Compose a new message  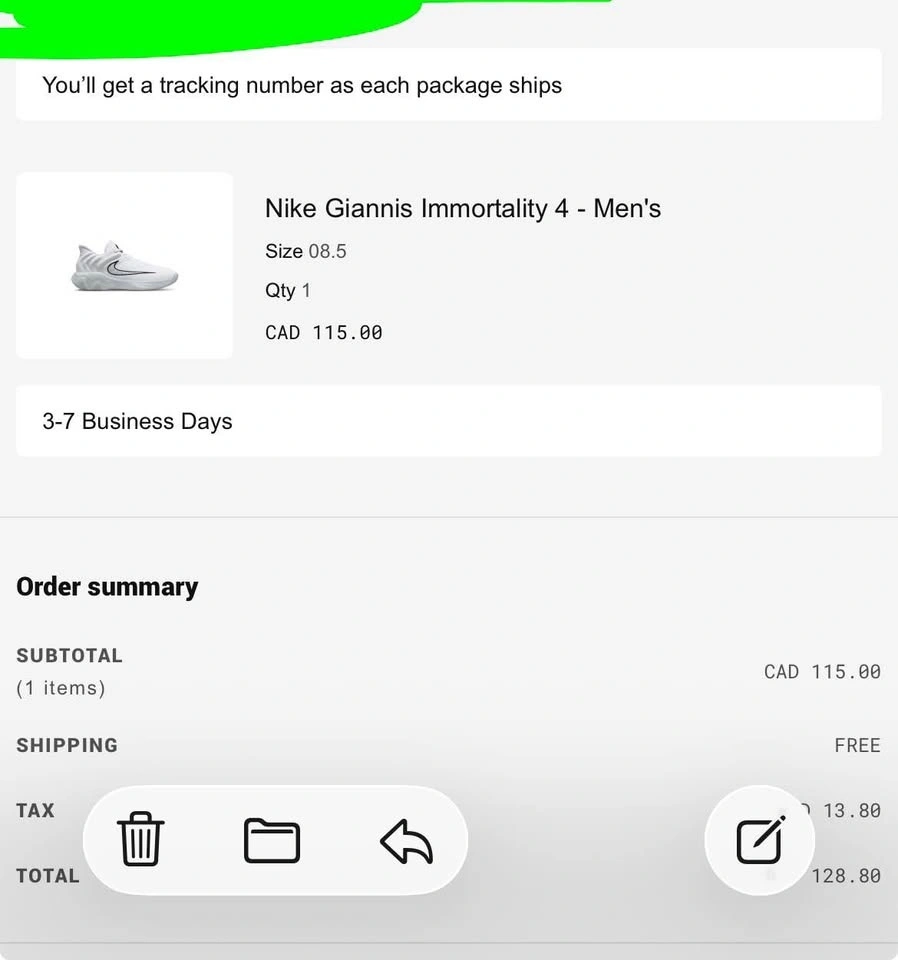(x=760, y=840)
